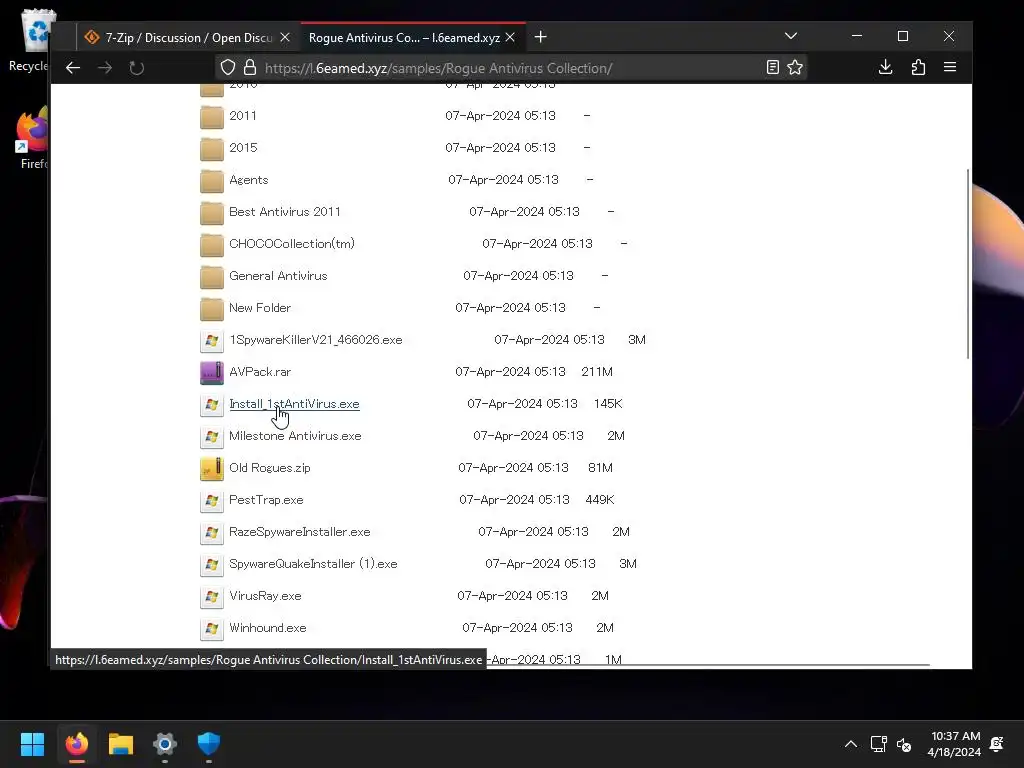1024x768 pixels.
Task: Open the Firefox application menu
Action: 950,67
